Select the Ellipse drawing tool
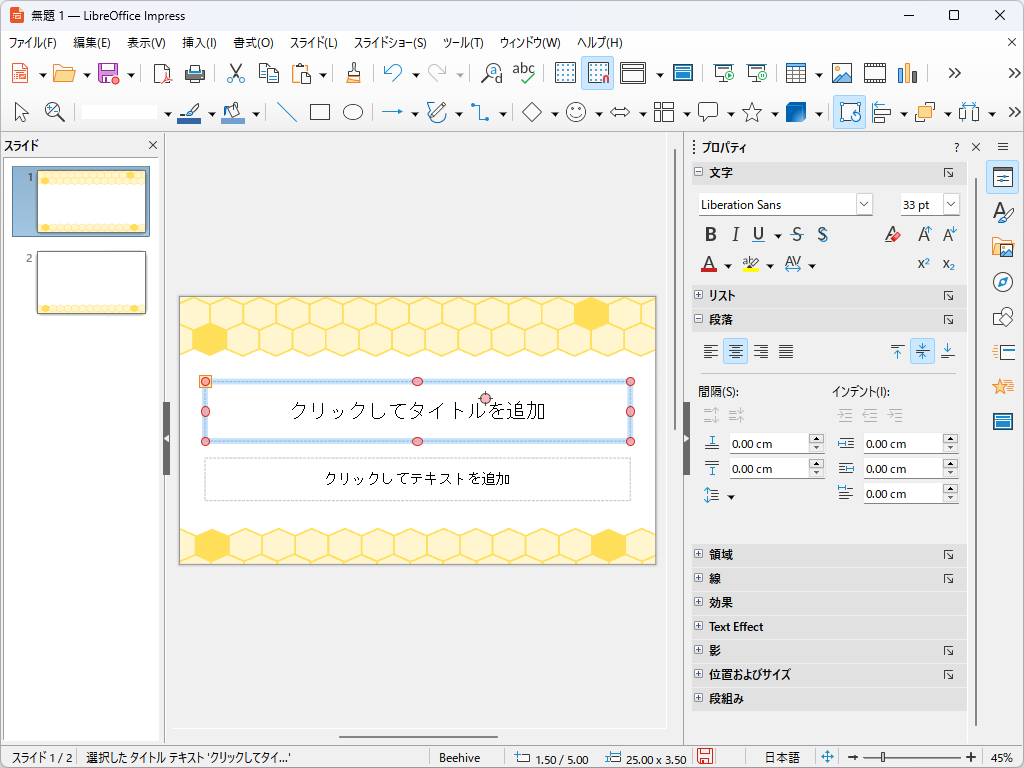Viewport: 1024px width, 768px height. pyautogui.click(x=353, y=113)
